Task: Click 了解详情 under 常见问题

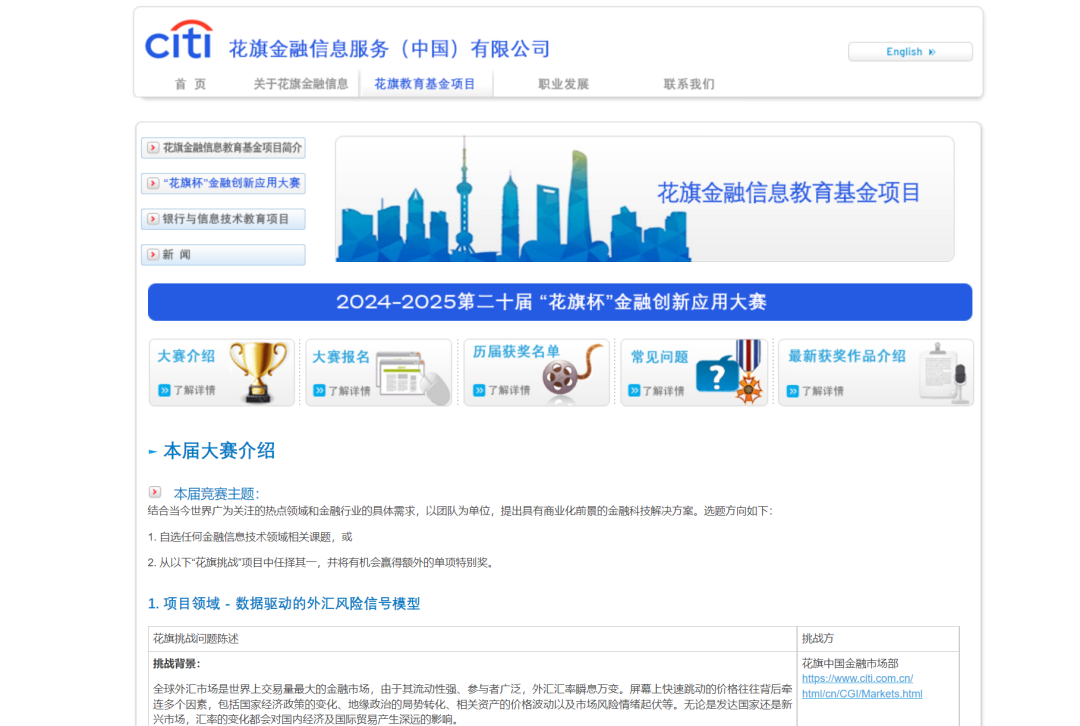Action: [x=663, y=391]
